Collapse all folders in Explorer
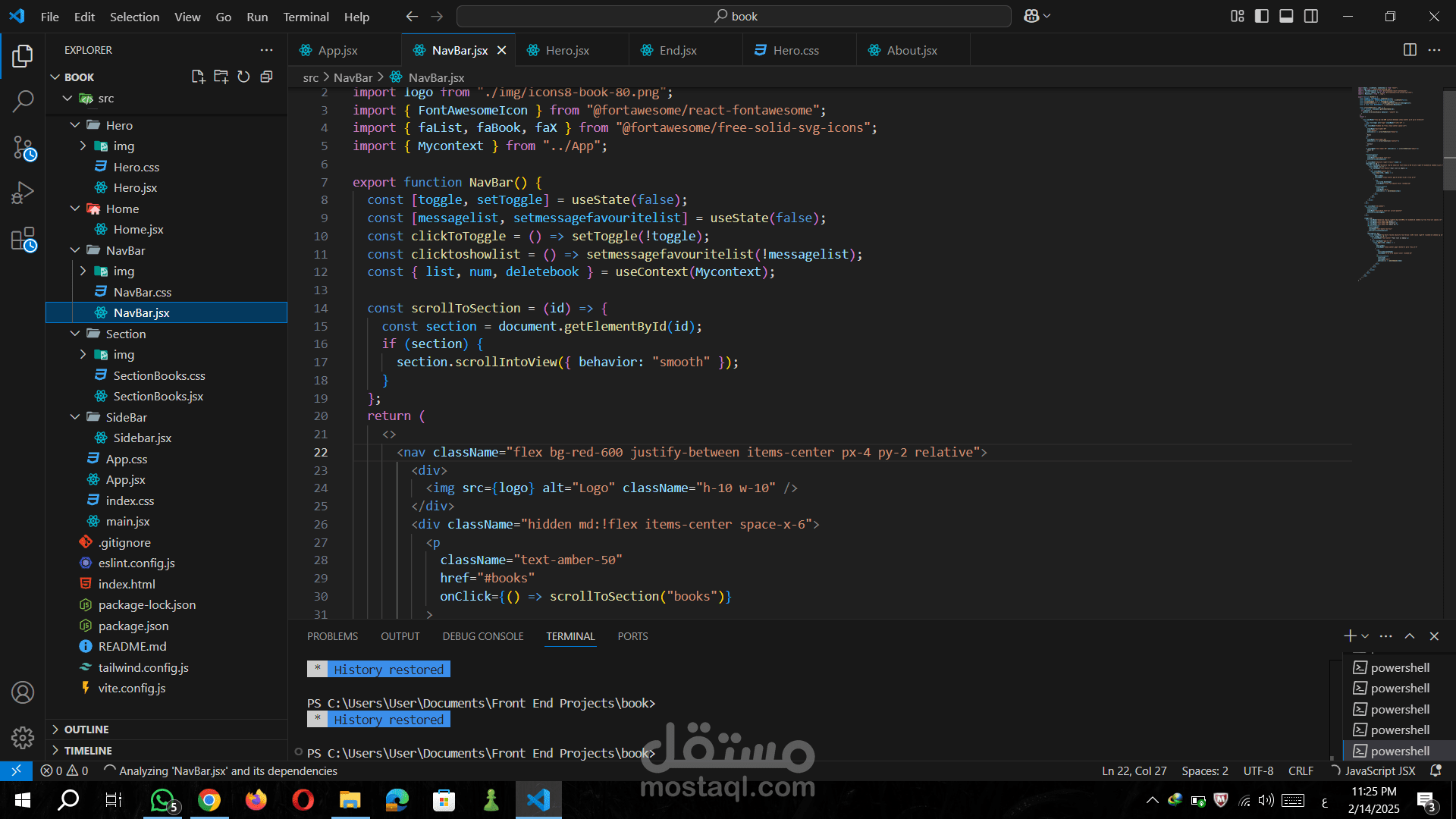This screenshot has height=819, width=1456. tap(266, 77)
